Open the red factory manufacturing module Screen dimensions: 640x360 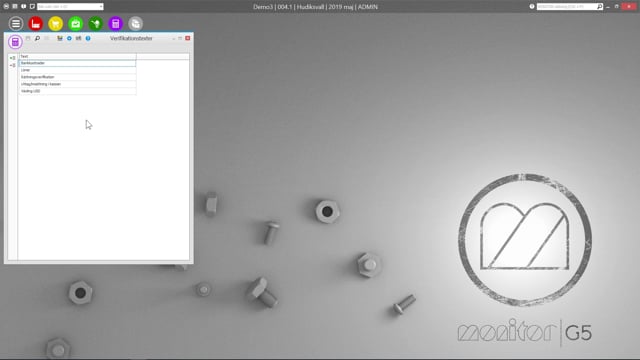(x=36, y=24)
